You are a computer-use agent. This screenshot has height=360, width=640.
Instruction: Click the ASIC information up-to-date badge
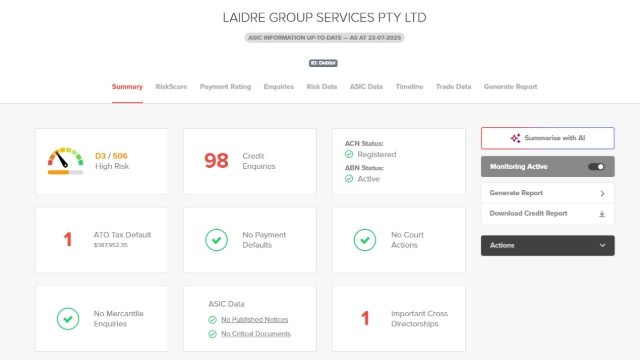pyautogui.click(x=324, y=38)
